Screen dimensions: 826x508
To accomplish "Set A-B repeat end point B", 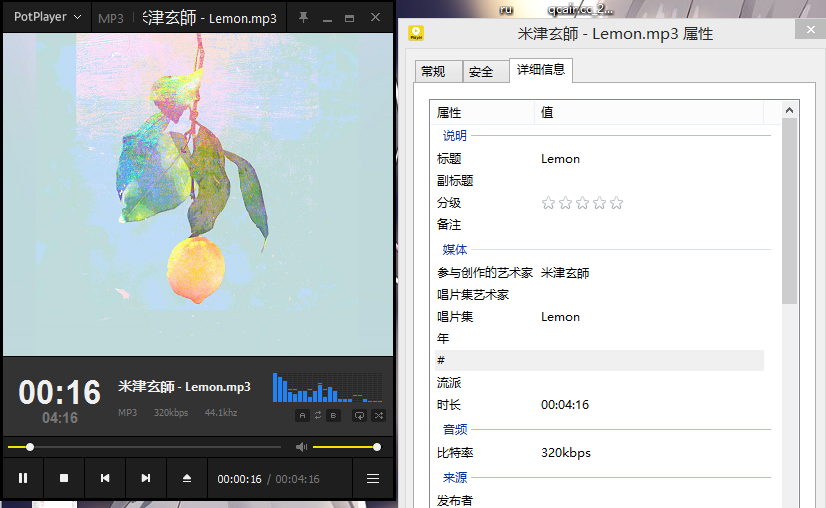I will (333, 415).
